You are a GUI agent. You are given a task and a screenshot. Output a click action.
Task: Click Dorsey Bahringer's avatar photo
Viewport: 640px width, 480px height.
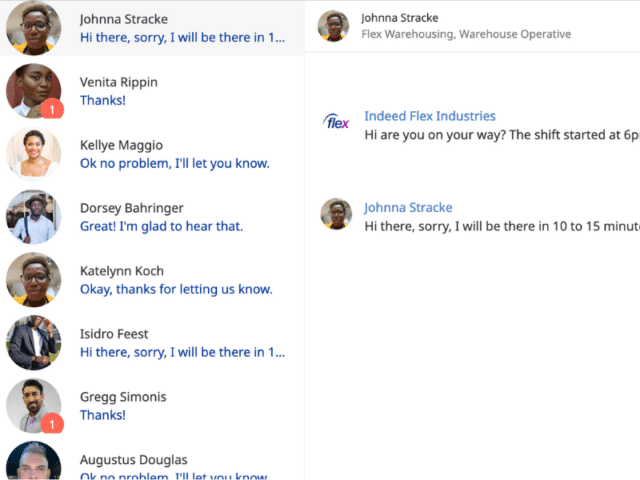(33, 217)
